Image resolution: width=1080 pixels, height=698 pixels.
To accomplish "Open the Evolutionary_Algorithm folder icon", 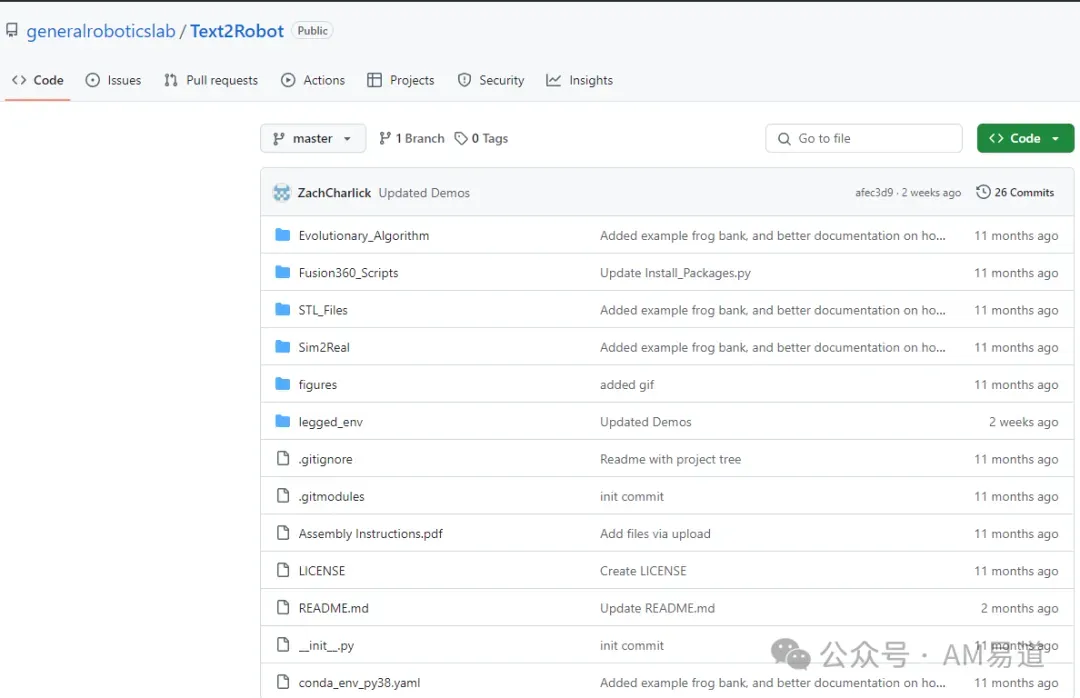I will [282, 235].
